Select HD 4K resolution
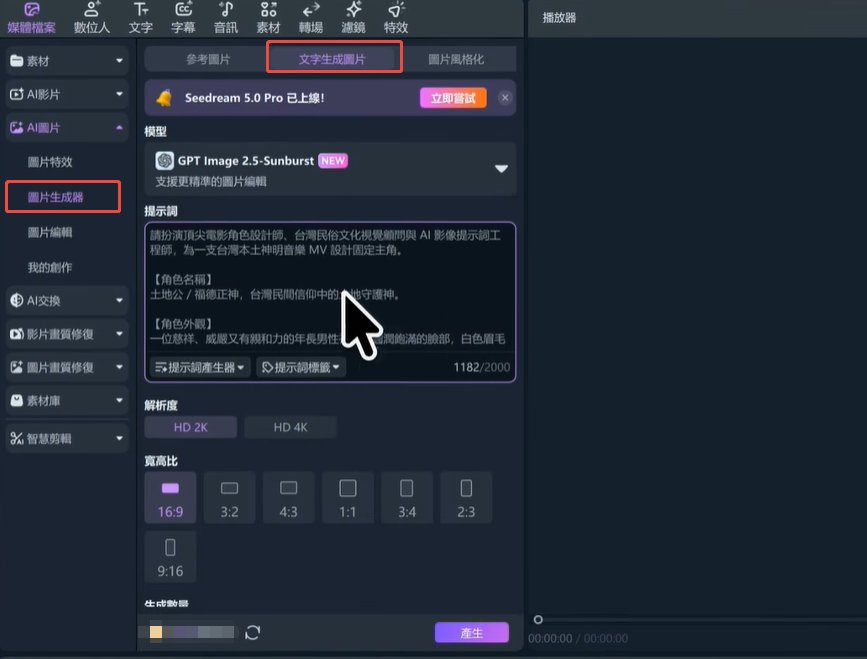 (290, 427)
